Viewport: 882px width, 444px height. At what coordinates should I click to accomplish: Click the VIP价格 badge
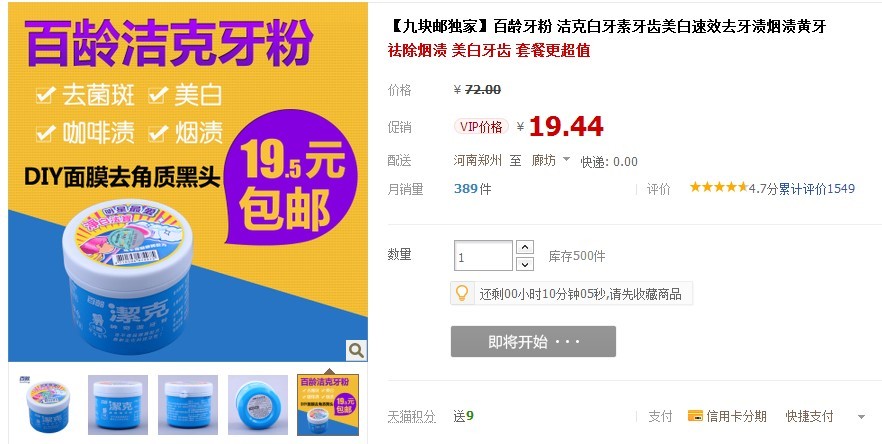[x=481, y=127]
